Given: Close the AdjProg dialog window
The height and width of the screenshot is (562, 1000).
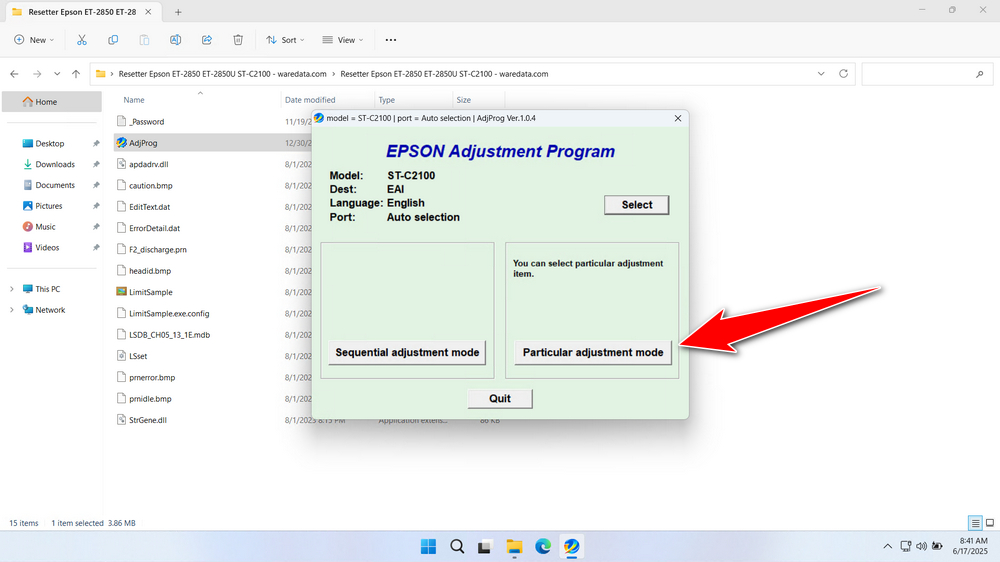Looking at the screenshot, I should (x=678, y=118).
